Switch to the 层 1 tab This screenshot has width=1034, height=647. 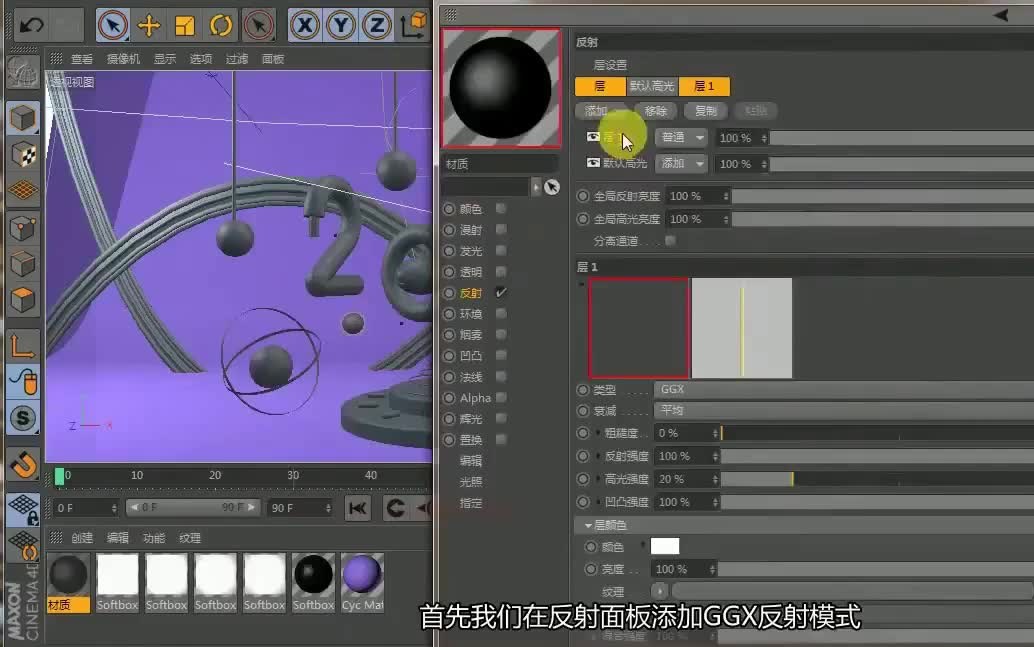pos(704,86)
